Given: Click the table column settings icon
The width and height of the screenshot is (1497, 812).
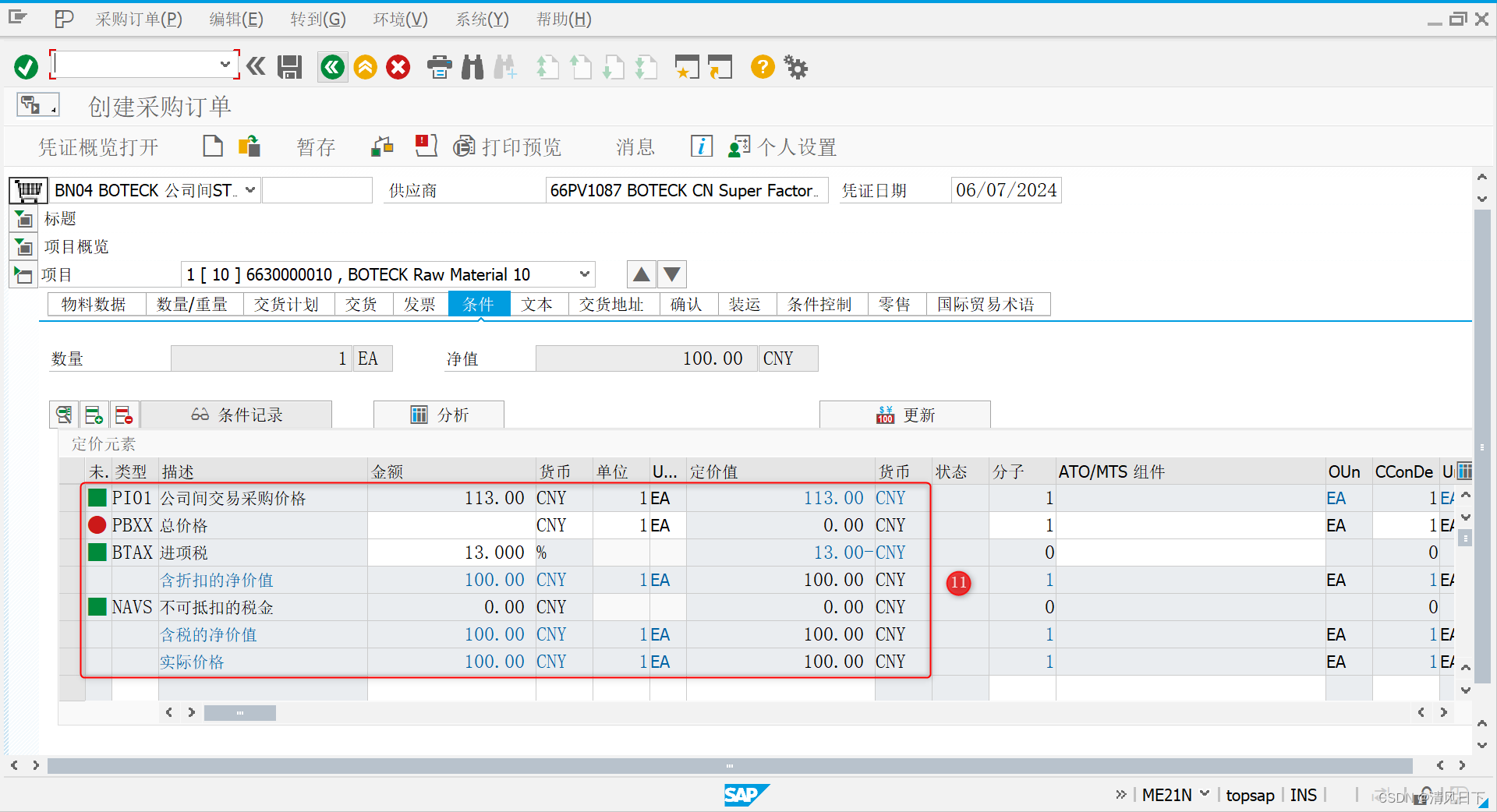Looking at the screenshot, I should pos(1465,471).
